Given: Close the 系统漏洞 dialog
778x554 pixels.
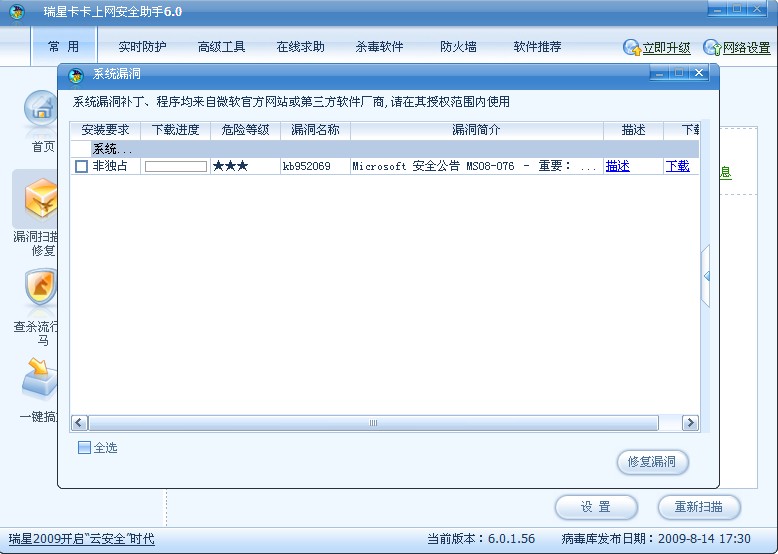Looking at the screenshot, I should click(699, 73).
